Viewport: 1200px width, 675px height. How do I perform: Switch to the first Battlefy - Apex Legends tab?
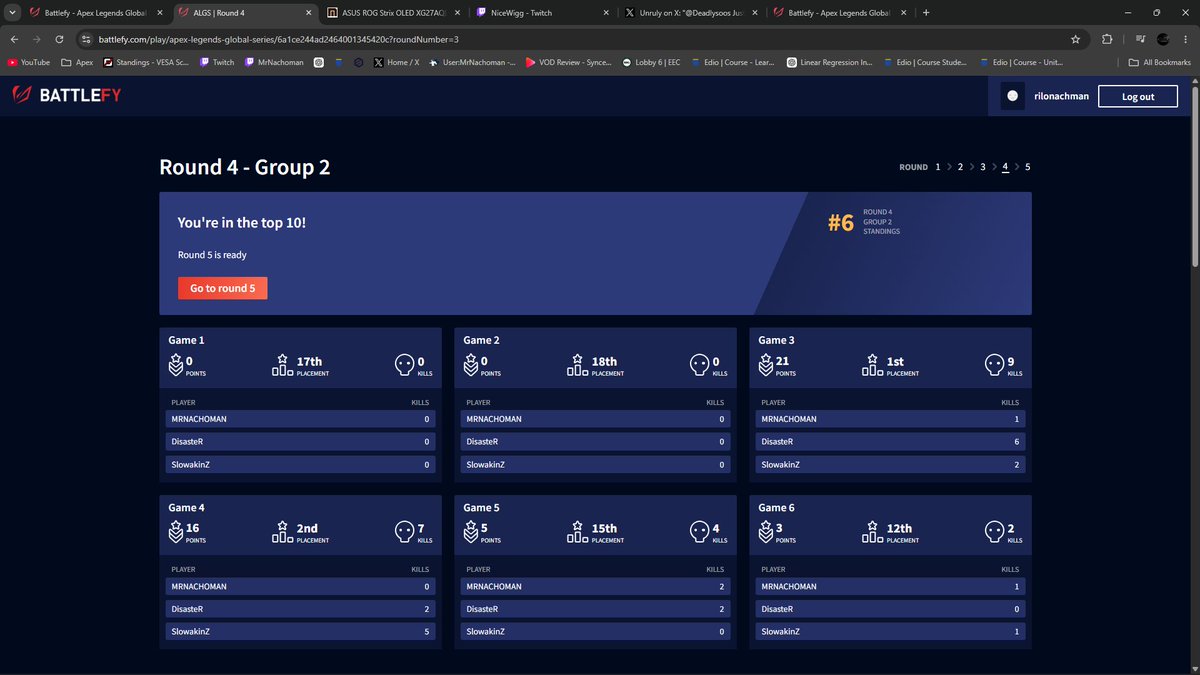[96, 13]
